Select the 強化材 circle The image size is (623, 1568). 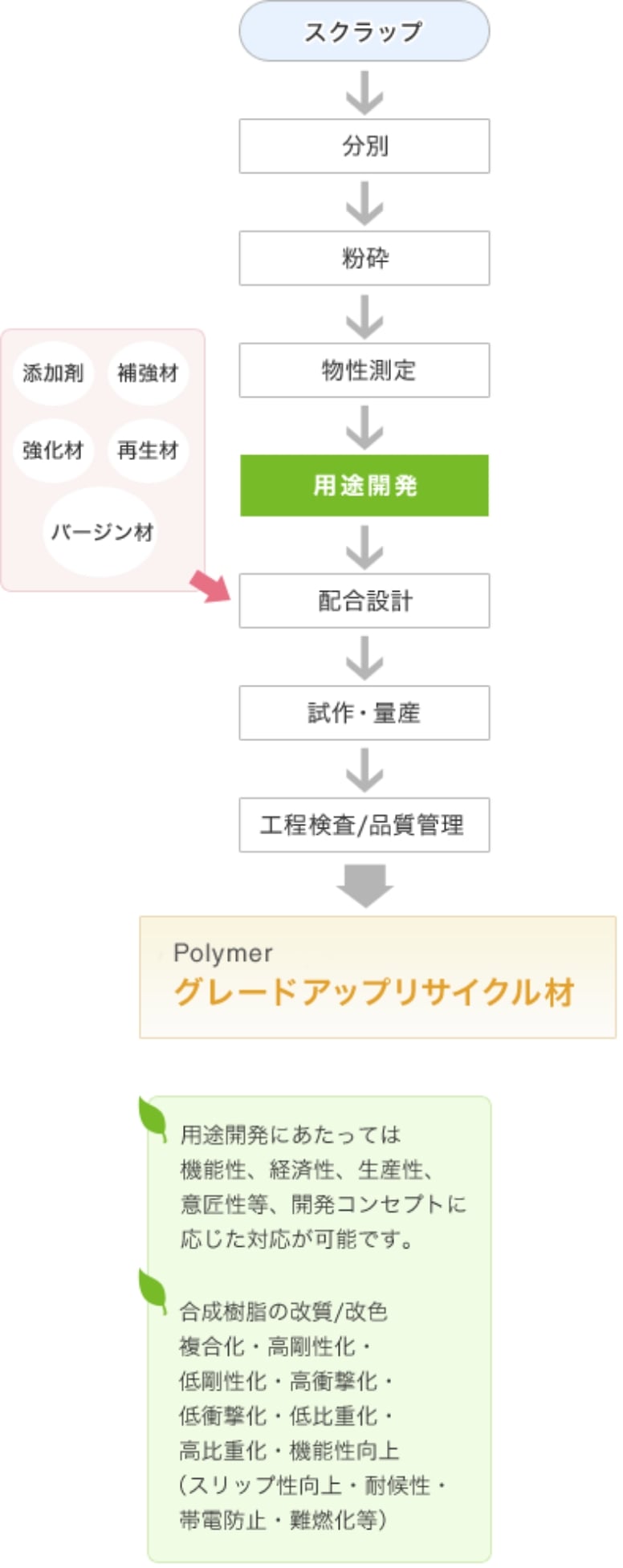click(x=54, y=450)
